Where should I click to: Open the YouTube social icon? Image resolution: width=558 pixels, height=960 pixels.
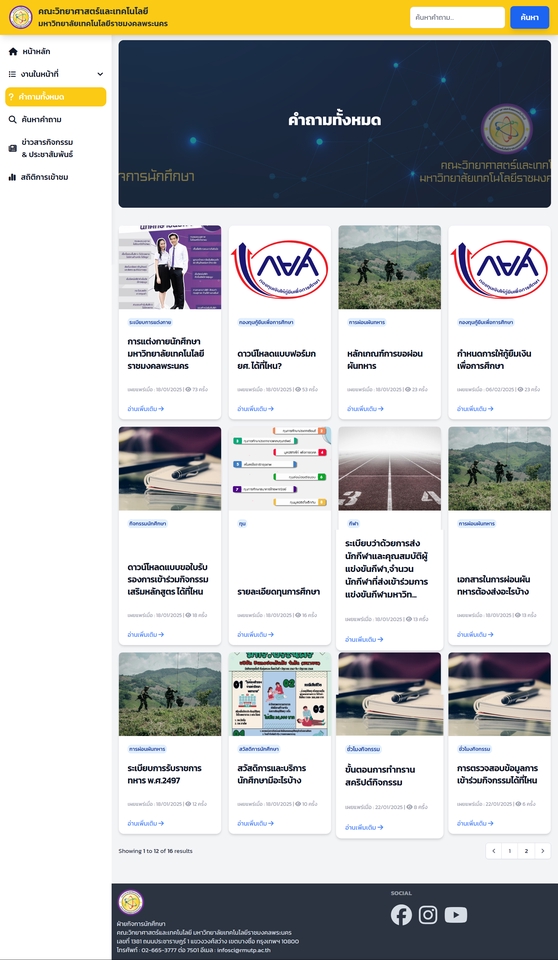[x=456, y=915]
